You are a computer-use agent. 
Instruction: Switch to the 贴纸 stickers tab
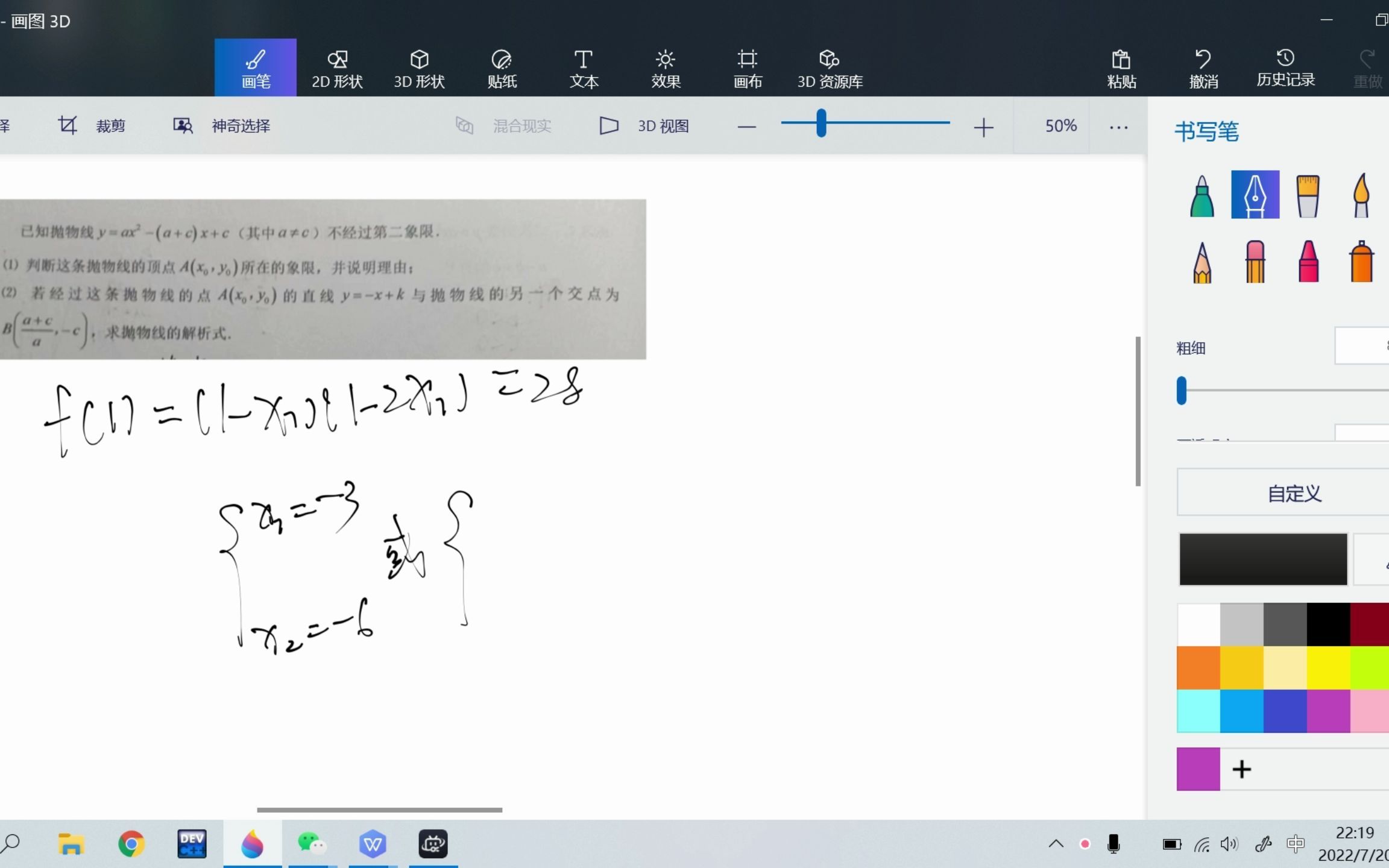(x=501, y=68)
